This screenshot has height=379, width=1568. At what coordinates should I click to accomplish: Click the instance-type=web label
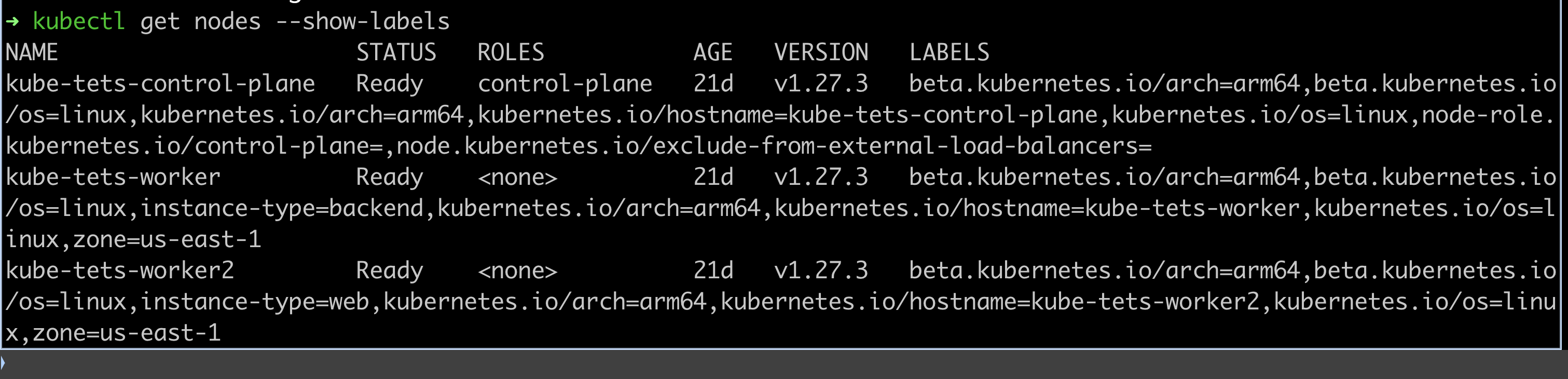(x=254, y=302)
